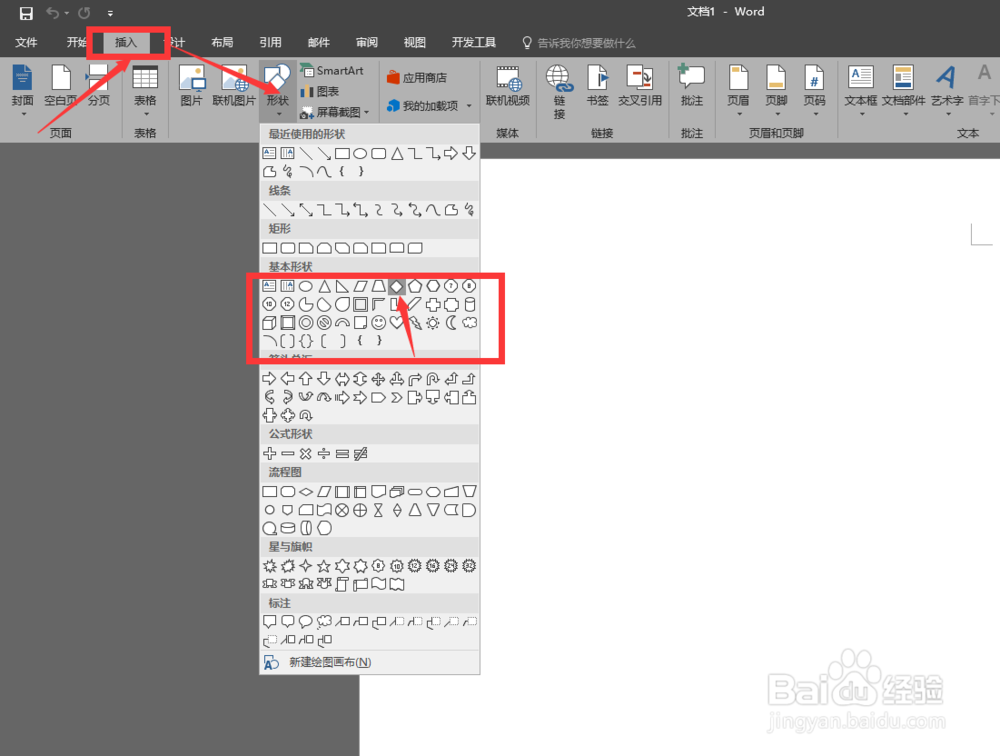This screenshot has width=1000, height=756.
Task: Click 新建绘图画布 to create drawing canvas
Action: click(x=330, y=662)
